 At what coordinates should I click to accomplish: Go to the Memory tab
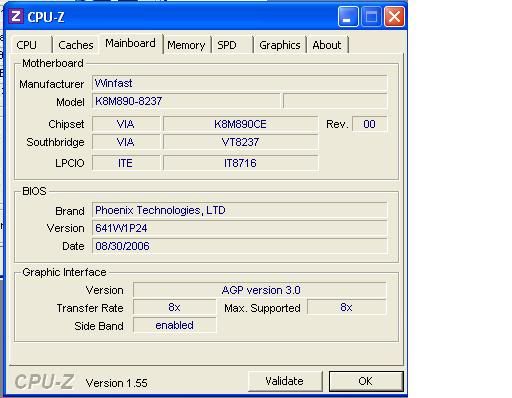point(186,45)
